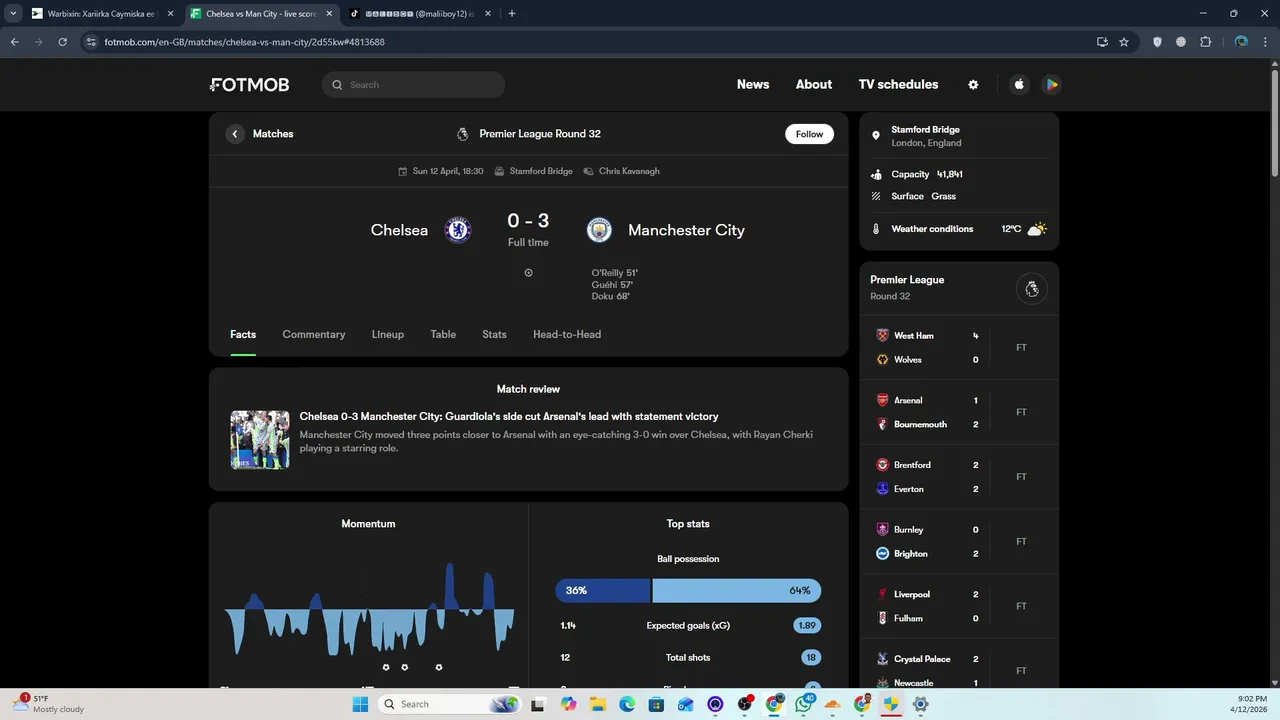
Task: Open the Commentary tab
Action: [314, 334]
